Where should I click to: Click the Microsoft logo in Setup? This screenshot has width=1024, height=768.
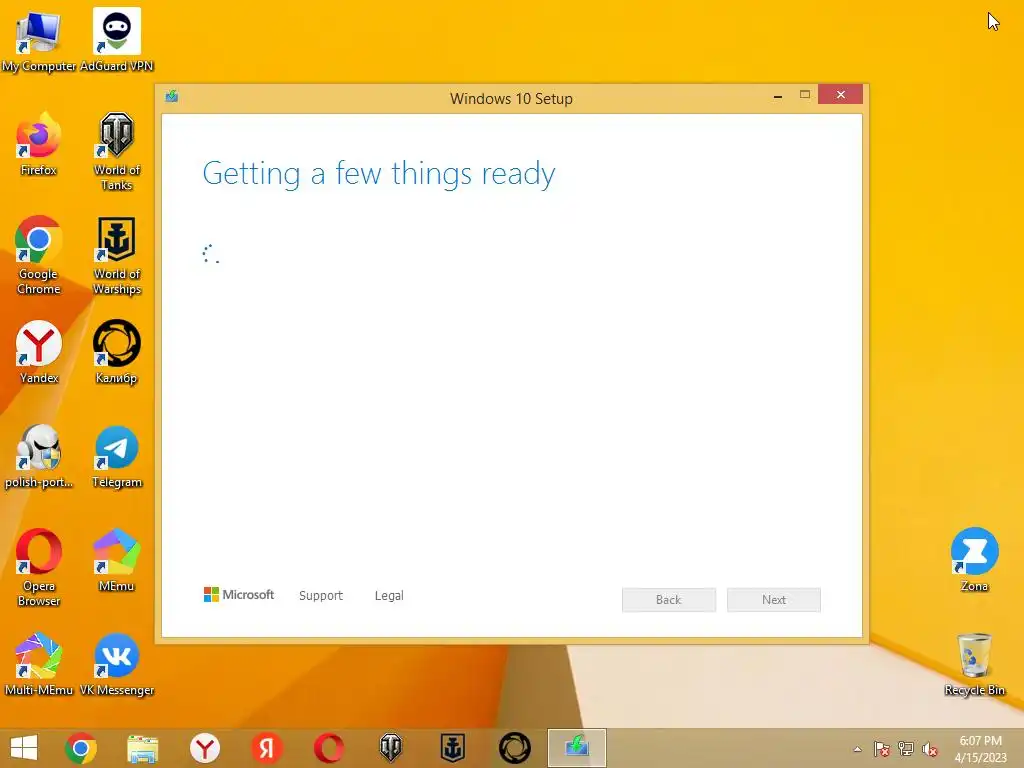pyautogui.click(x=239, y=595)
